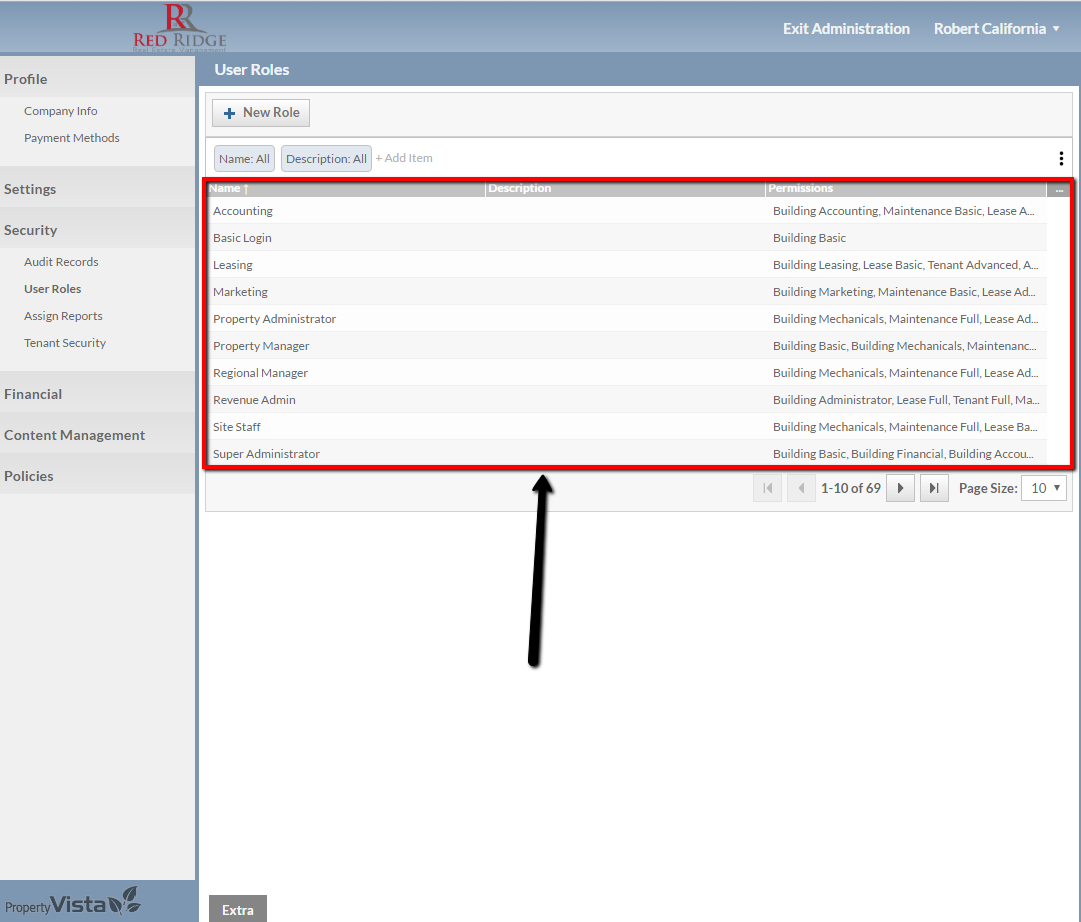This screenshot has width=1081, height=922.
Task: Open the Robert California user dropdown
Action: (996, 29)
